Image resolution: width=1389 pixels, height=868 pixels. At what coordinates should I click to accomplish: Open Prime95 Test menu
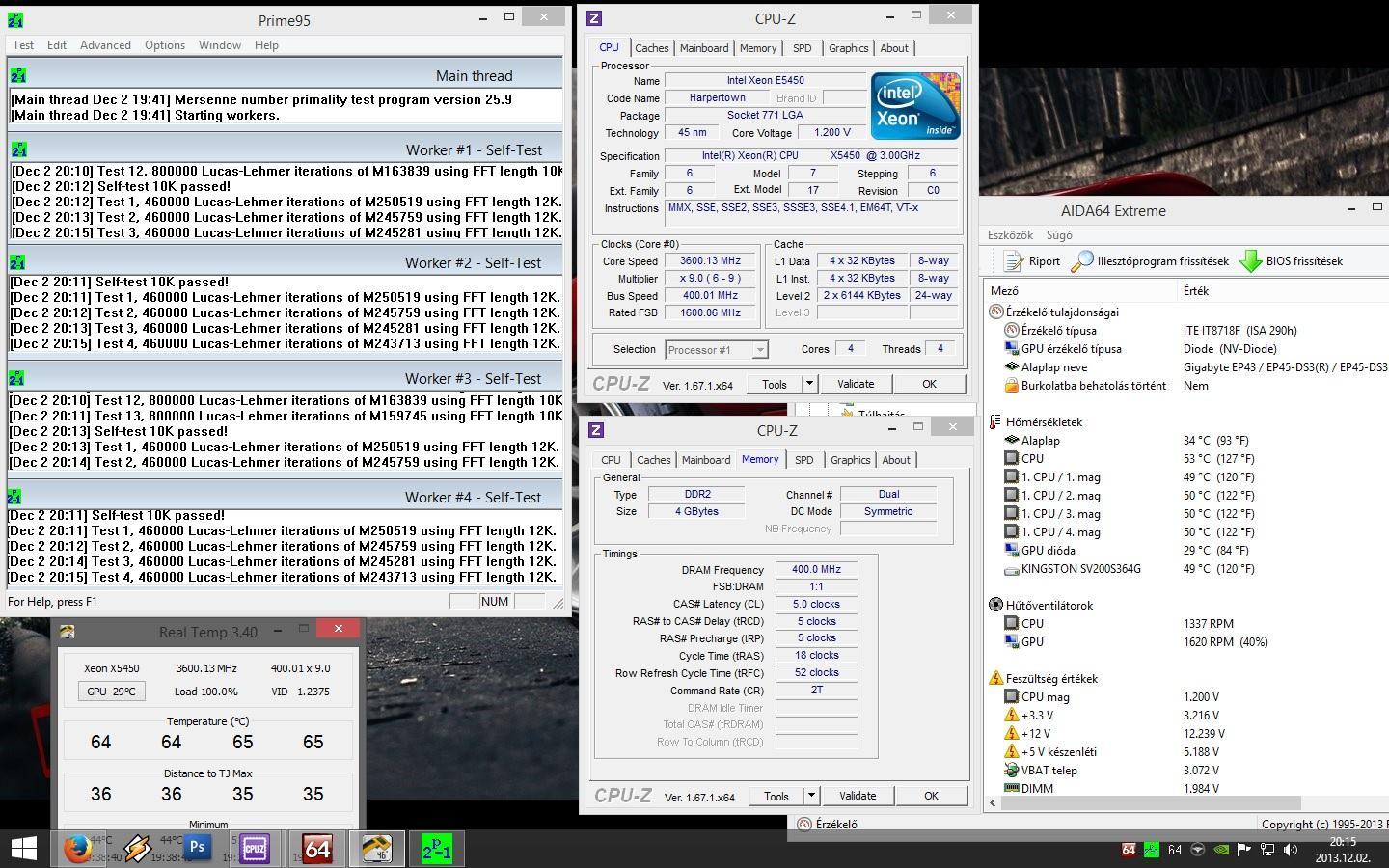[x=23, y=45]
